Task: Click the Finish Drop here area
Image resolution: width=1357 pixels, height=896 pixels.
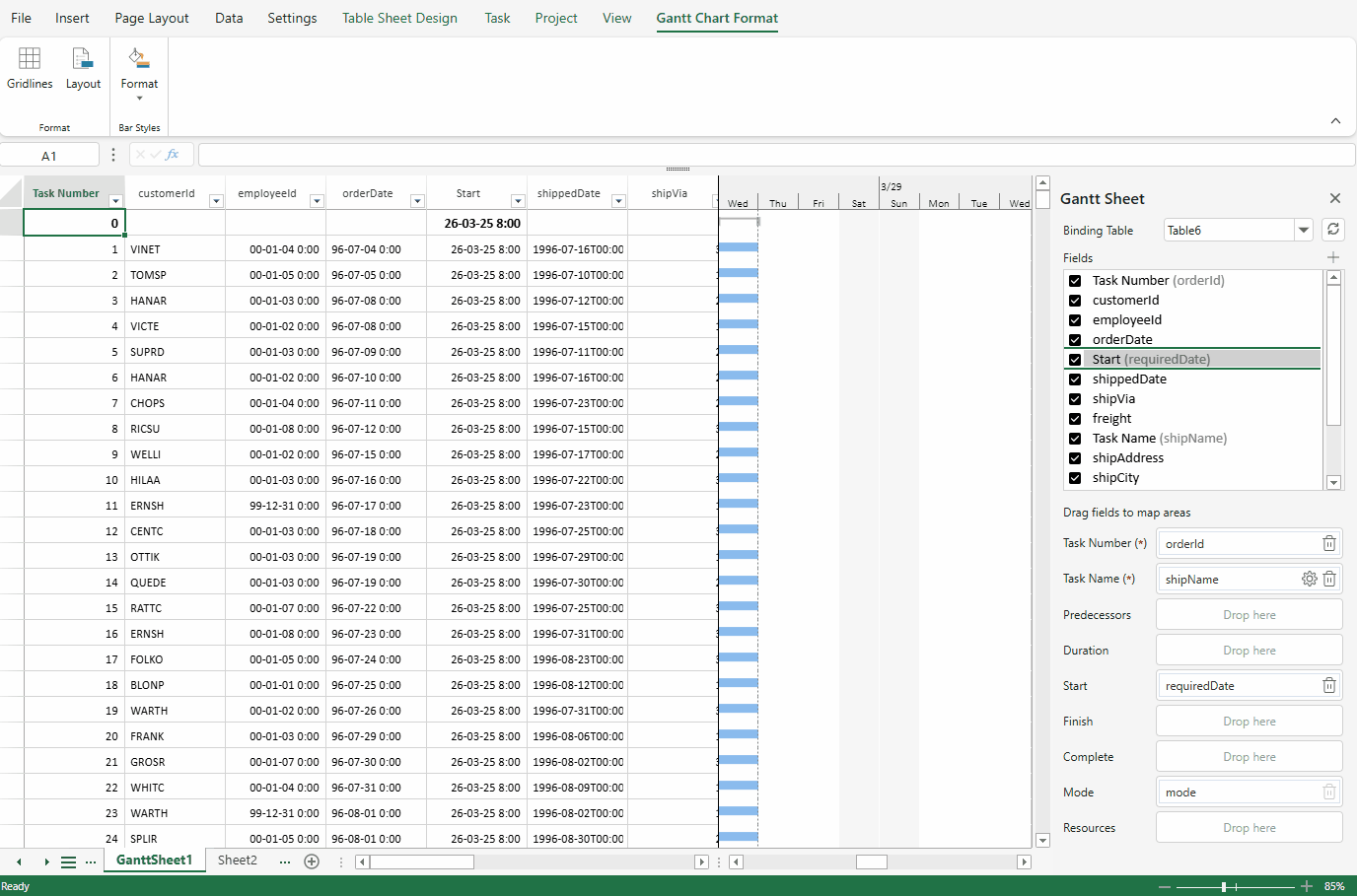Action: point(1249,721)
